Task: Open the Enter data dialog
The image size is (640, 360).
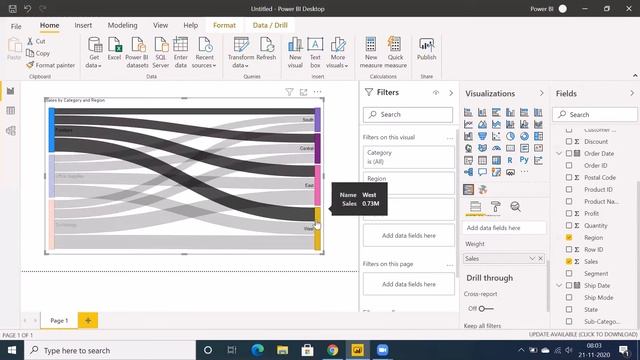Action: [x=180, y=52]
